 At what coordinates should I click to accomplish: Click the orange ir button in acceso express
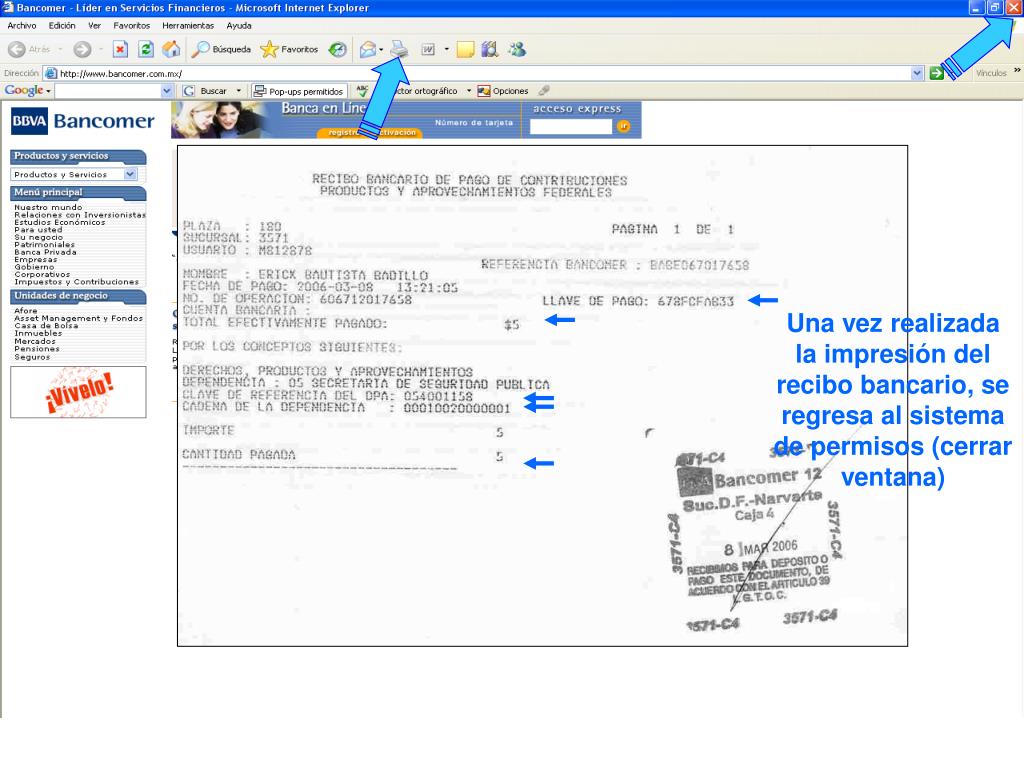coord(623,127)
